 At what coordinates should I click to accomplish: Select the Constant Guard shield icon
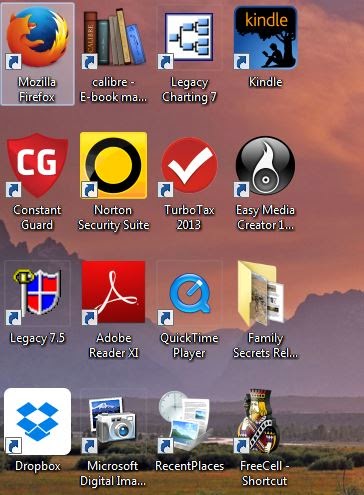37,165
